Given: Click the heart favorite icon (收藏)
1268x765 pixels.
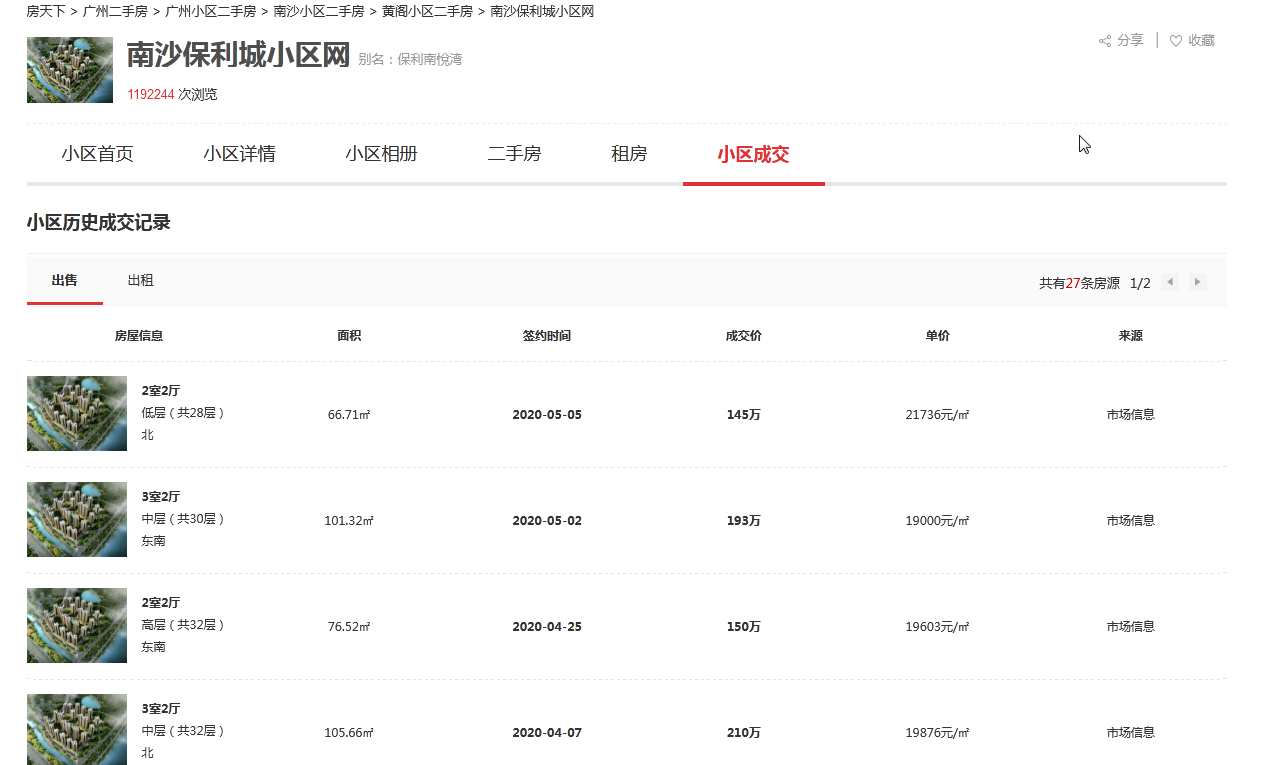Looking at the screenshot, I should click(x=1176, y=41).
